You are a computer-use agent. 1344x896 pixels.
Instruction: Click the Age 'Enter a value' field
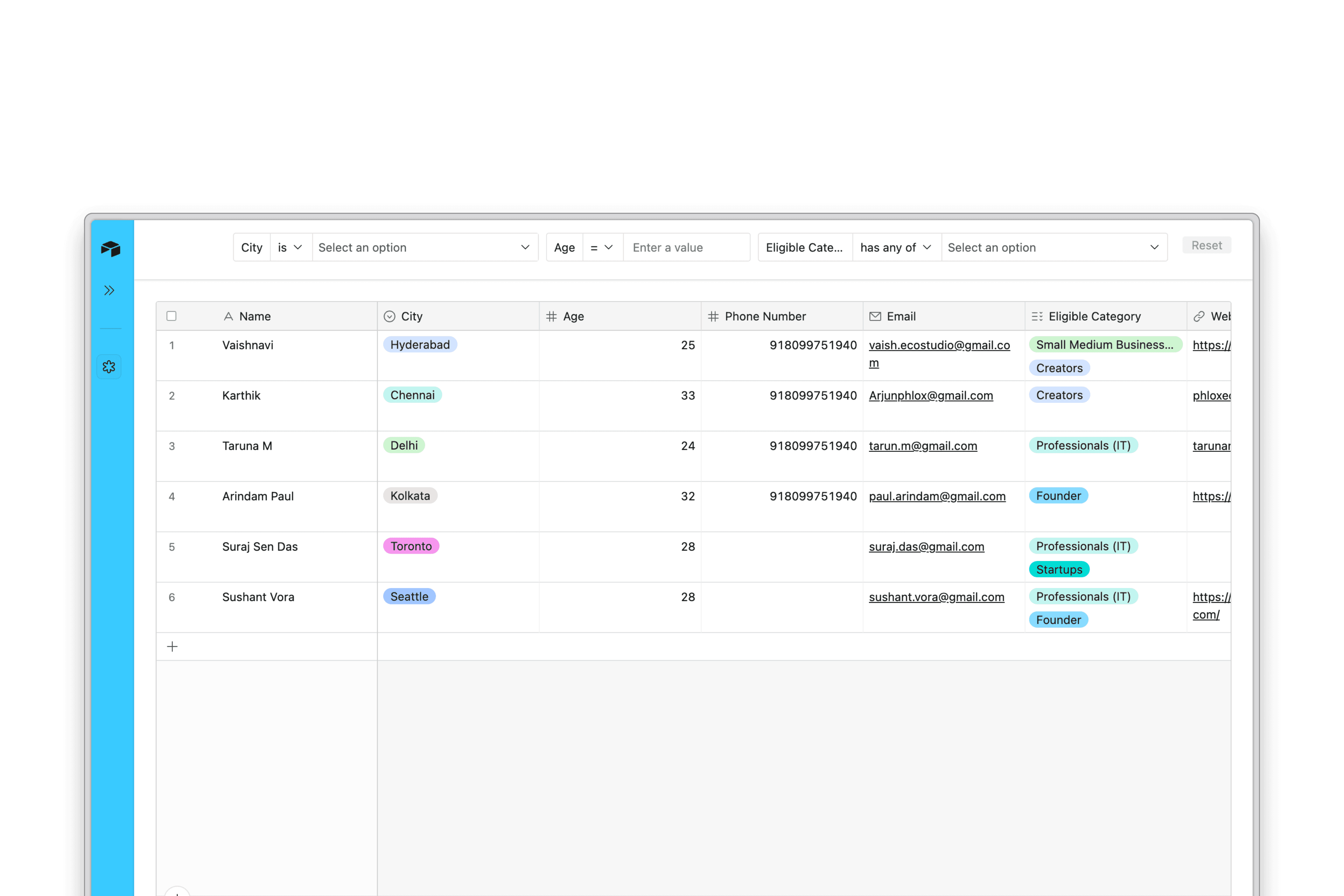tap(686, 247)
